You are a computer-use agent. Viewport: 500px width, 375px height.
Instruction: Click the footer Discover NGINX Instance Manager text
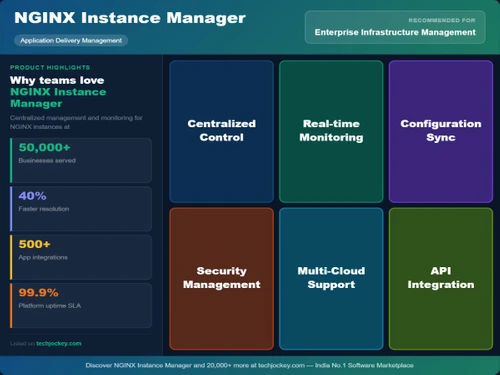(249, 365)
